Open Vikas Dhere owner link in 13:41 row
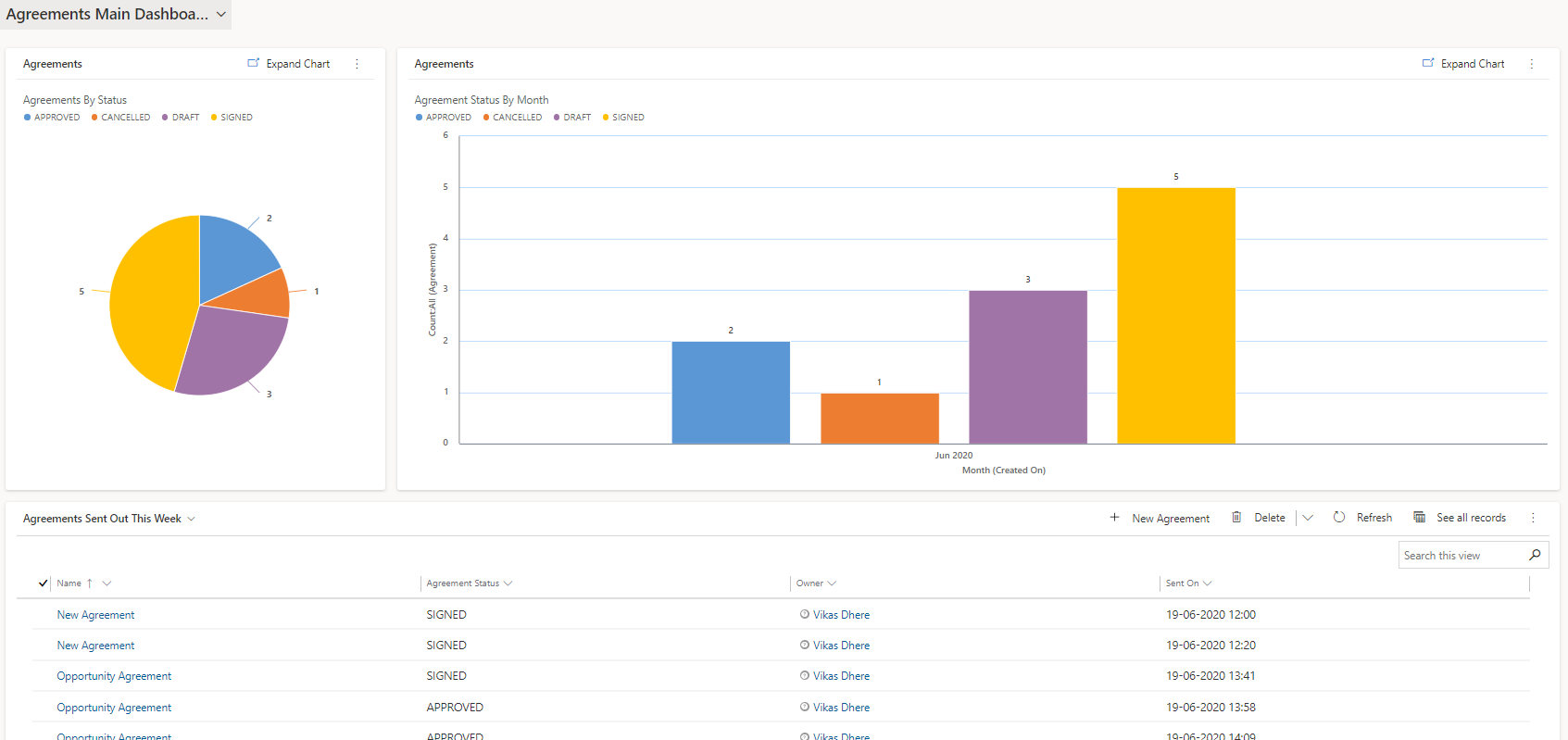The width and height of the screenshot is (1568, 740). 841,676
